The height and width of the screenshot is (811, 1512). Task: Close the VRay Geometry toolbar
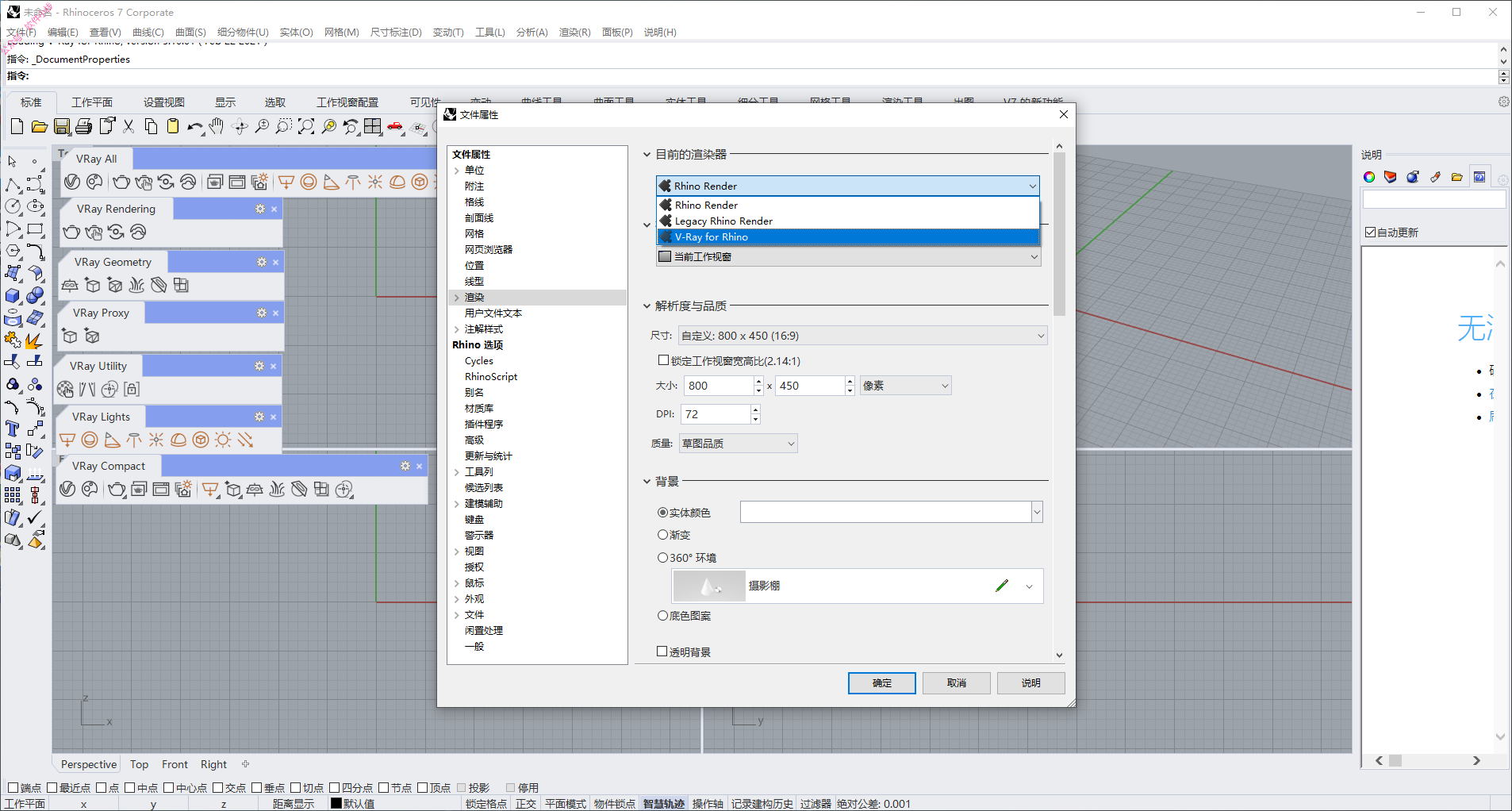(x=275, y=262)
